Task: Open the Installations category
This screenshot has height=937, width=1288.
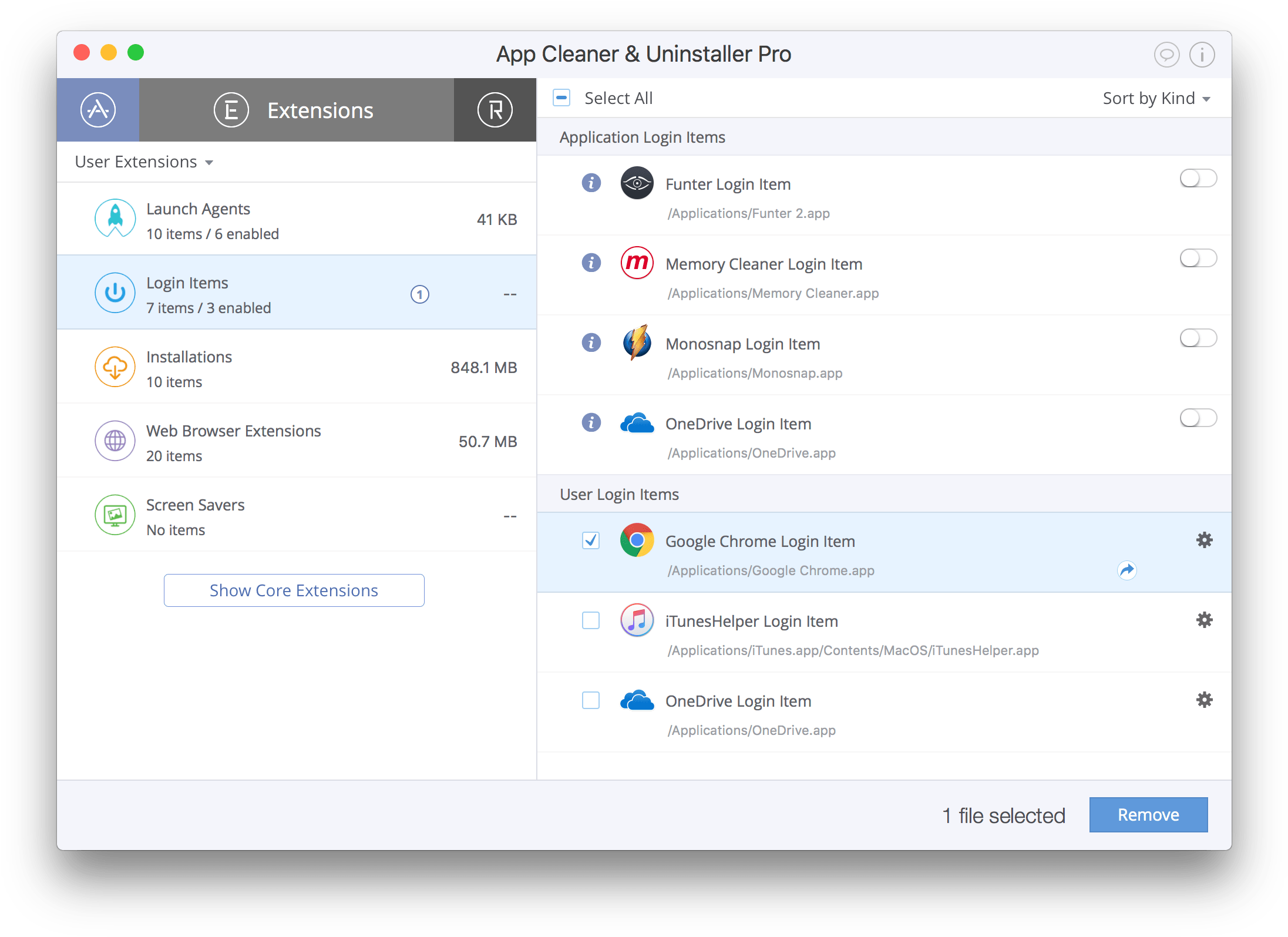Action: (x=297, y=367)
